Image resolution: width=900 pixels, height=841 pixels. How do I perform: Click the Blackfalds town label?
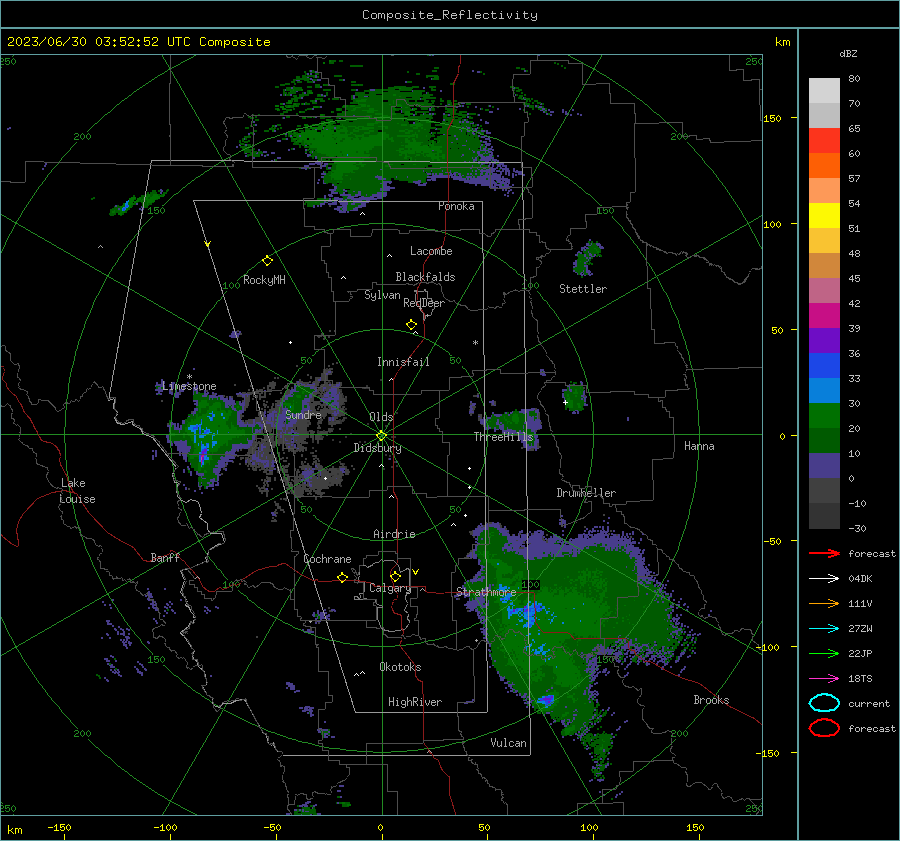click(x=425, y=277)
